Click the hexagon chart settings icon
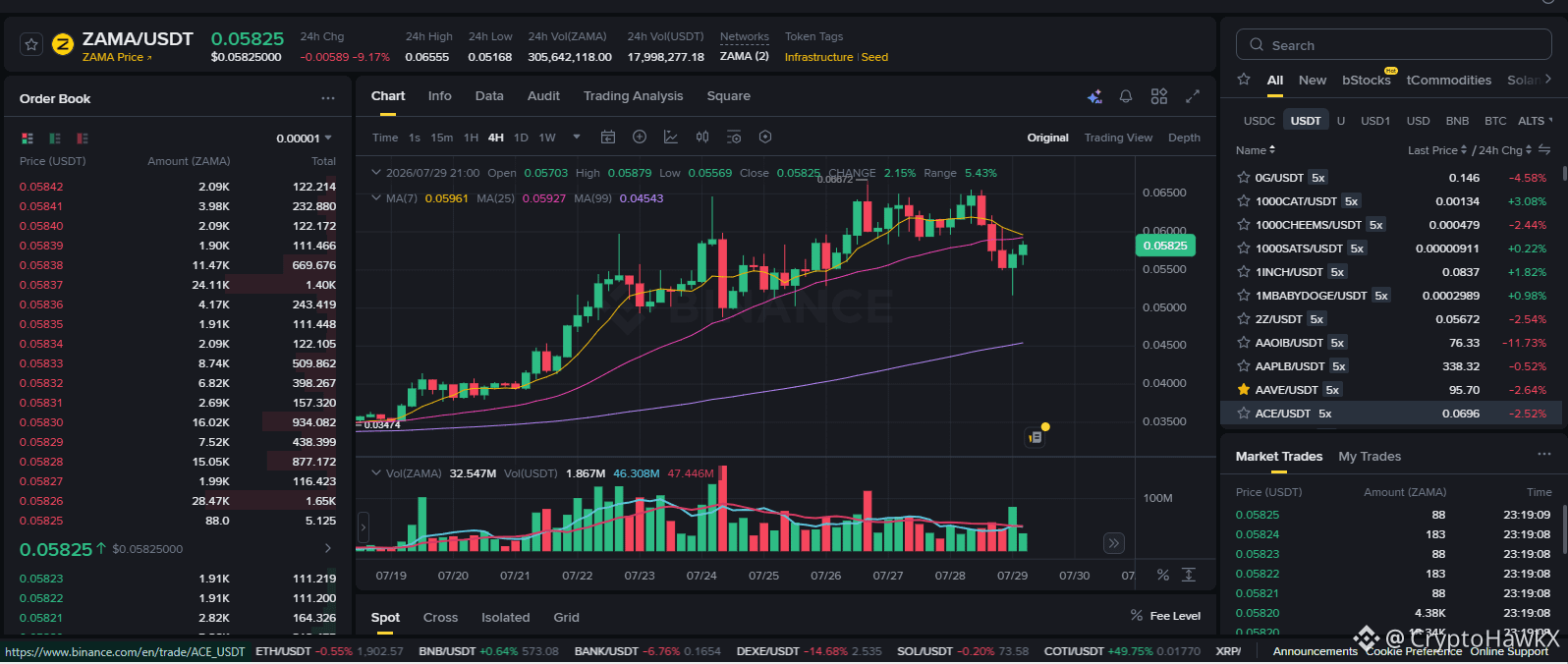The width and height of the screenshot is (1568, 664). tap(765, 138)
